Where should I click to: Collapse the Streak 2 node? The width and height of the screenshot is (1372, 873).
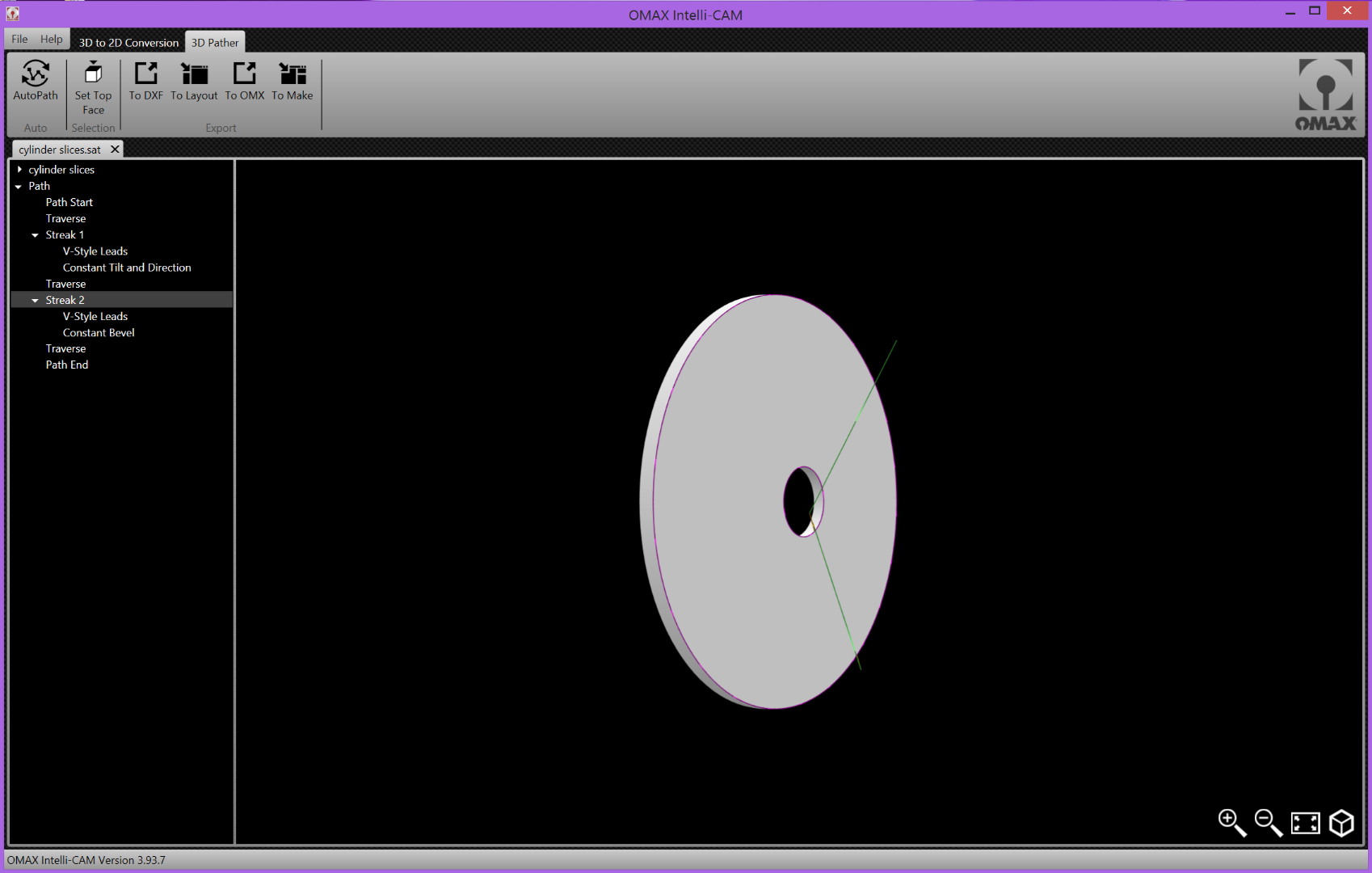35,301
